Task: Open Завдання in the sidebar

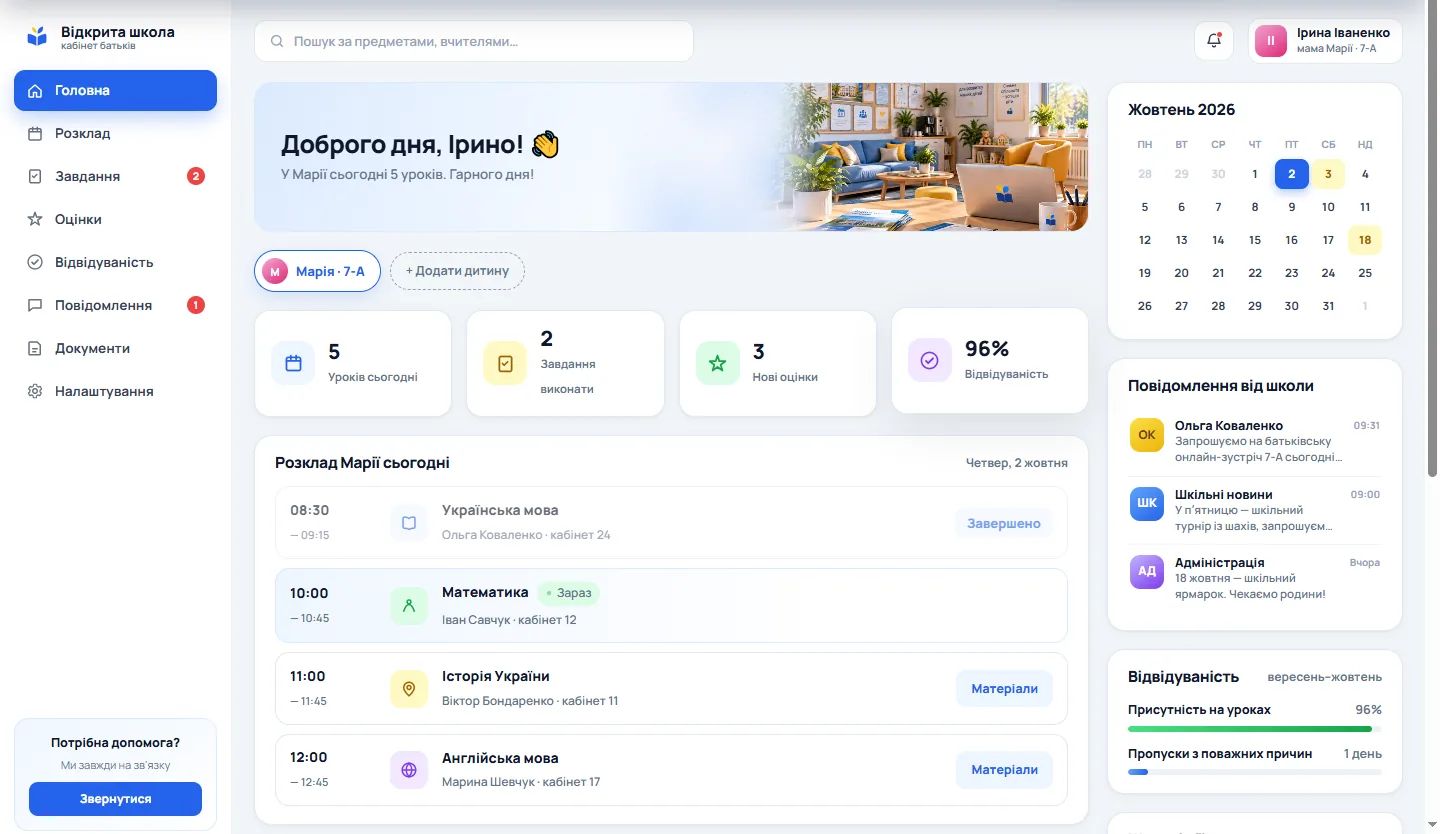Action: pyautogui.click(x=115, y=176)
